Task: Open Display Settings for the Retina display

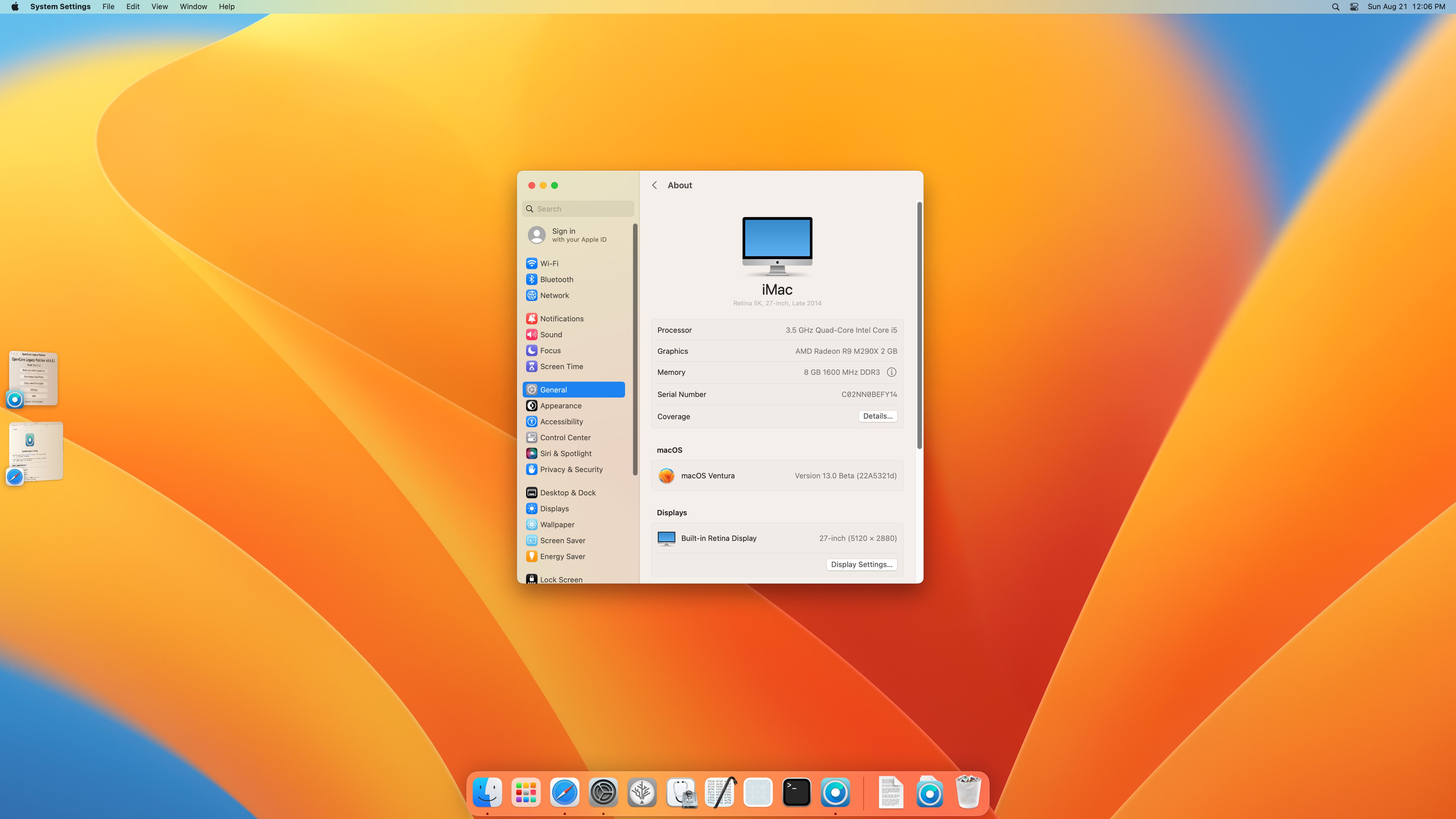Action: pos(861,564)
